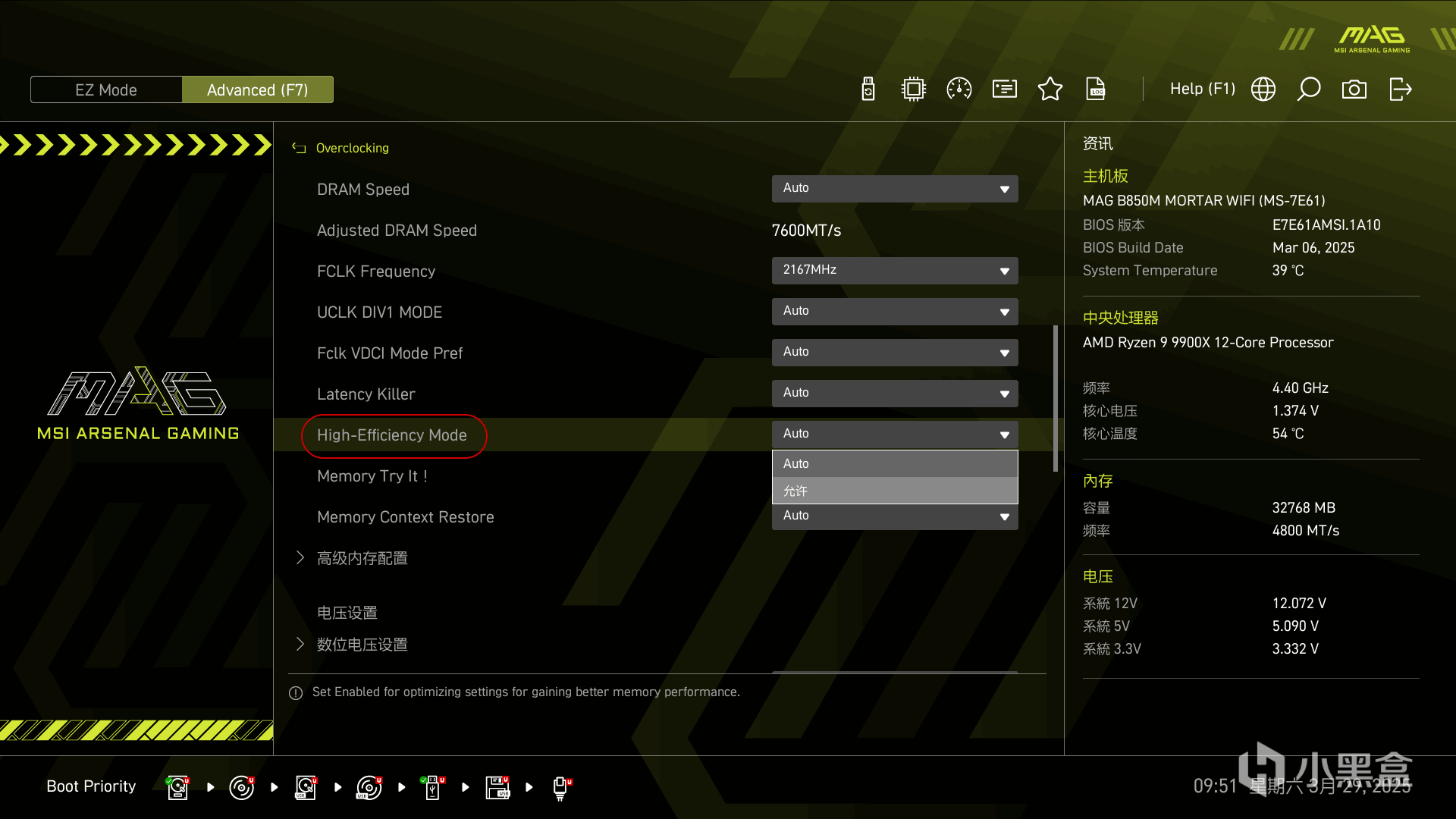1456x819 pixels.
Task: Take screenshot with camera icon
Action: (1354, 89)
